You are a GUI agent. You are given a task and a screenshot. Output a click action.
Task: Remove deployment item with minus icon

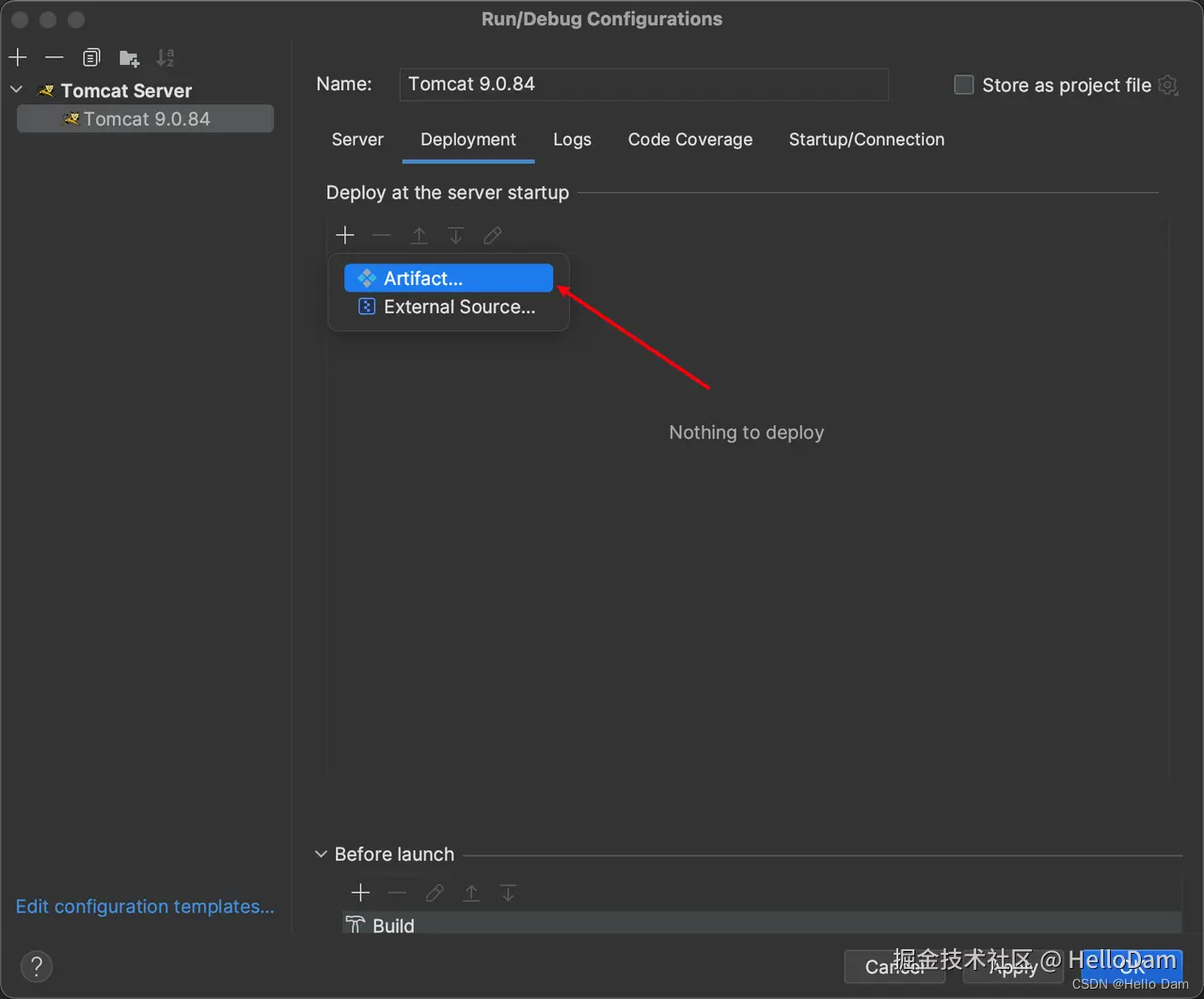pos(382,235)
